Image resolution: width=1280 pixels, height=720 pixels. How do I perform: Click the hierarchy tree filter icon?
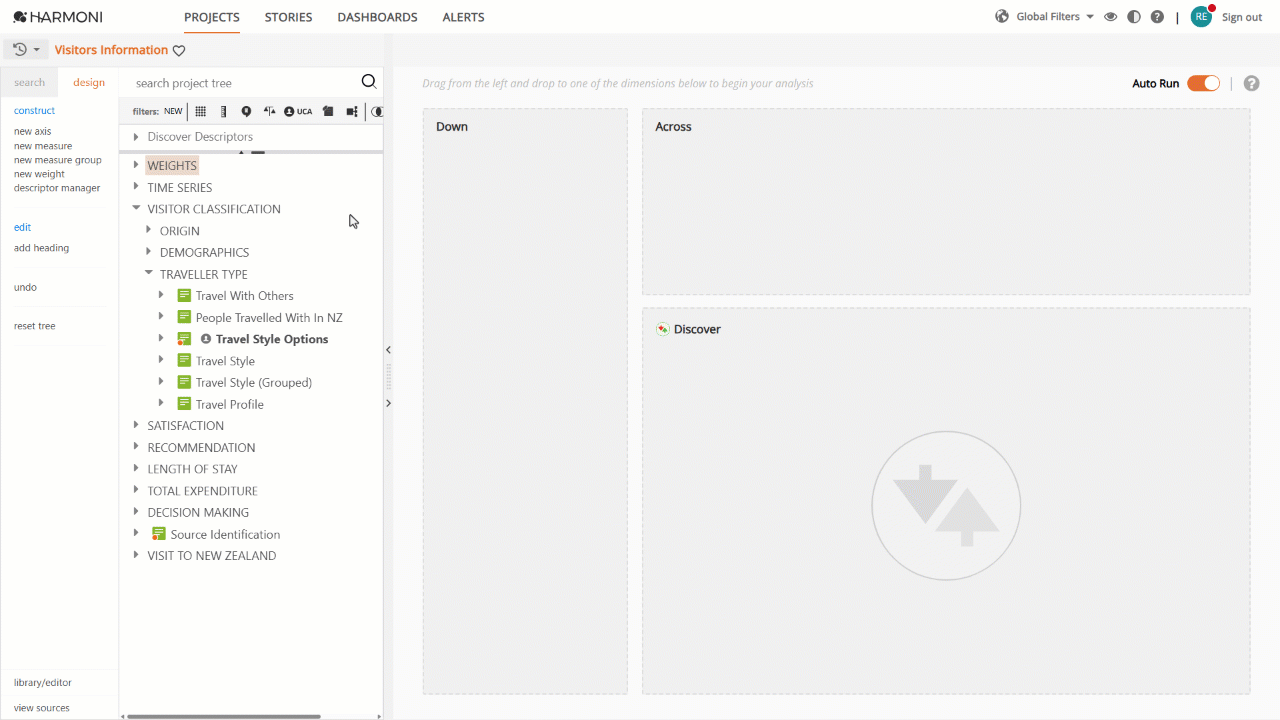tap(352, 112)
